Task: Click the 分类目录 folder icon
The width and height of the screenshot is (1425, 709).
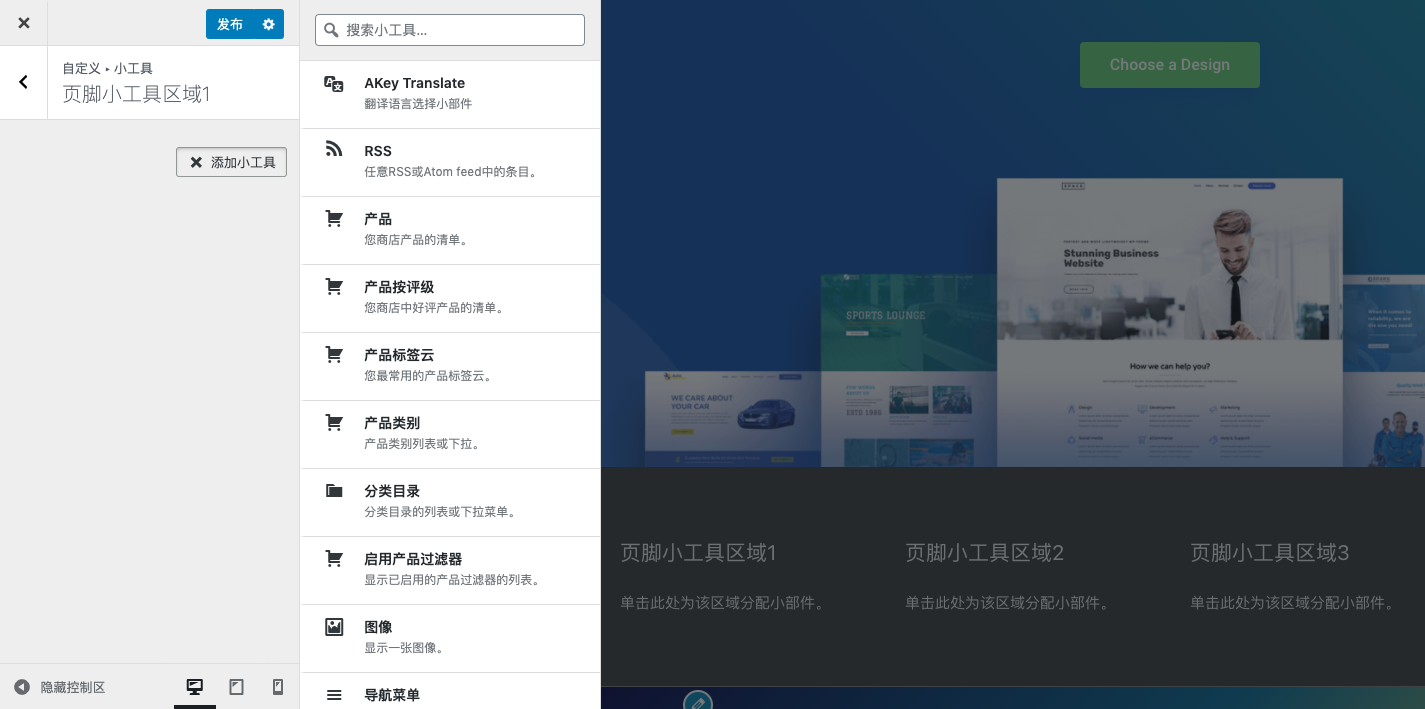Action: [334, 491]
